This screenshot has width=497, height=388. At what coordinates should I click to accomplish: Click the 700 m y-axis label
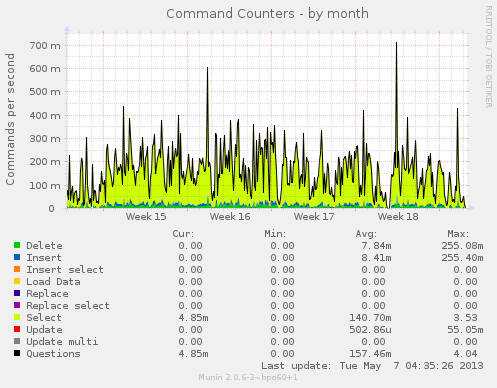click(x=45, y=46)
